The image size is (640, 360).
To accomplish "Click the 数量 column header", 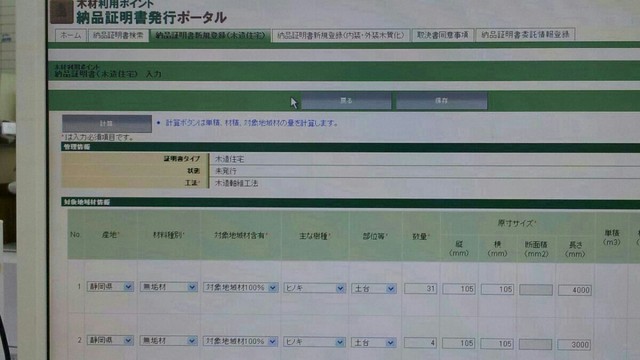I will click(421, 236).
